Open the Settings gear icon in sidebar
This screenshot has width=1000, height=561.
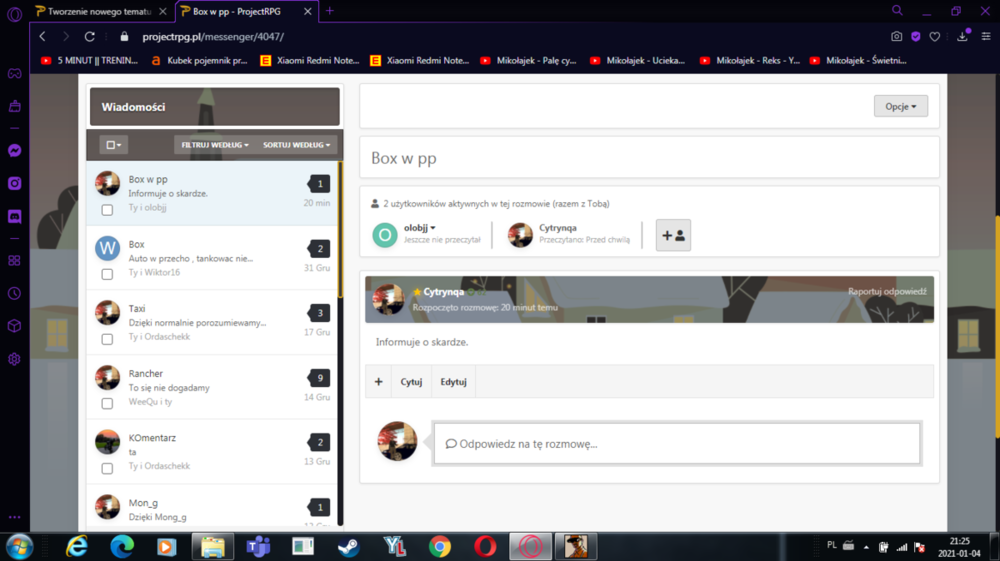(x=15, y=359)
